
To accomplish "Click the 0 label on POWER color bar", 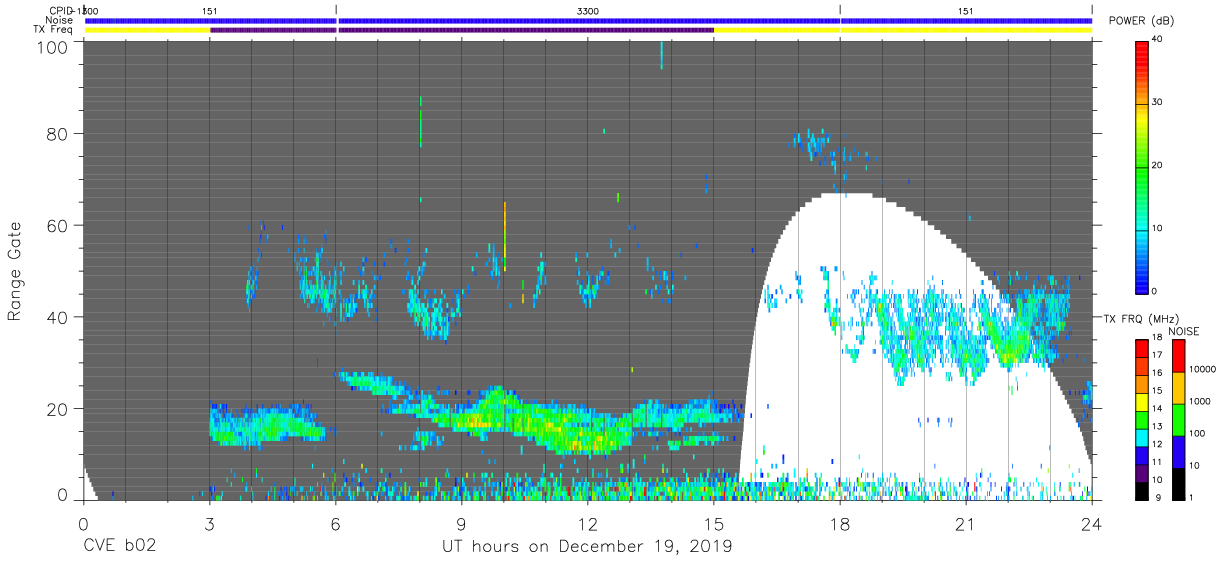I will tap(1155, 291).
